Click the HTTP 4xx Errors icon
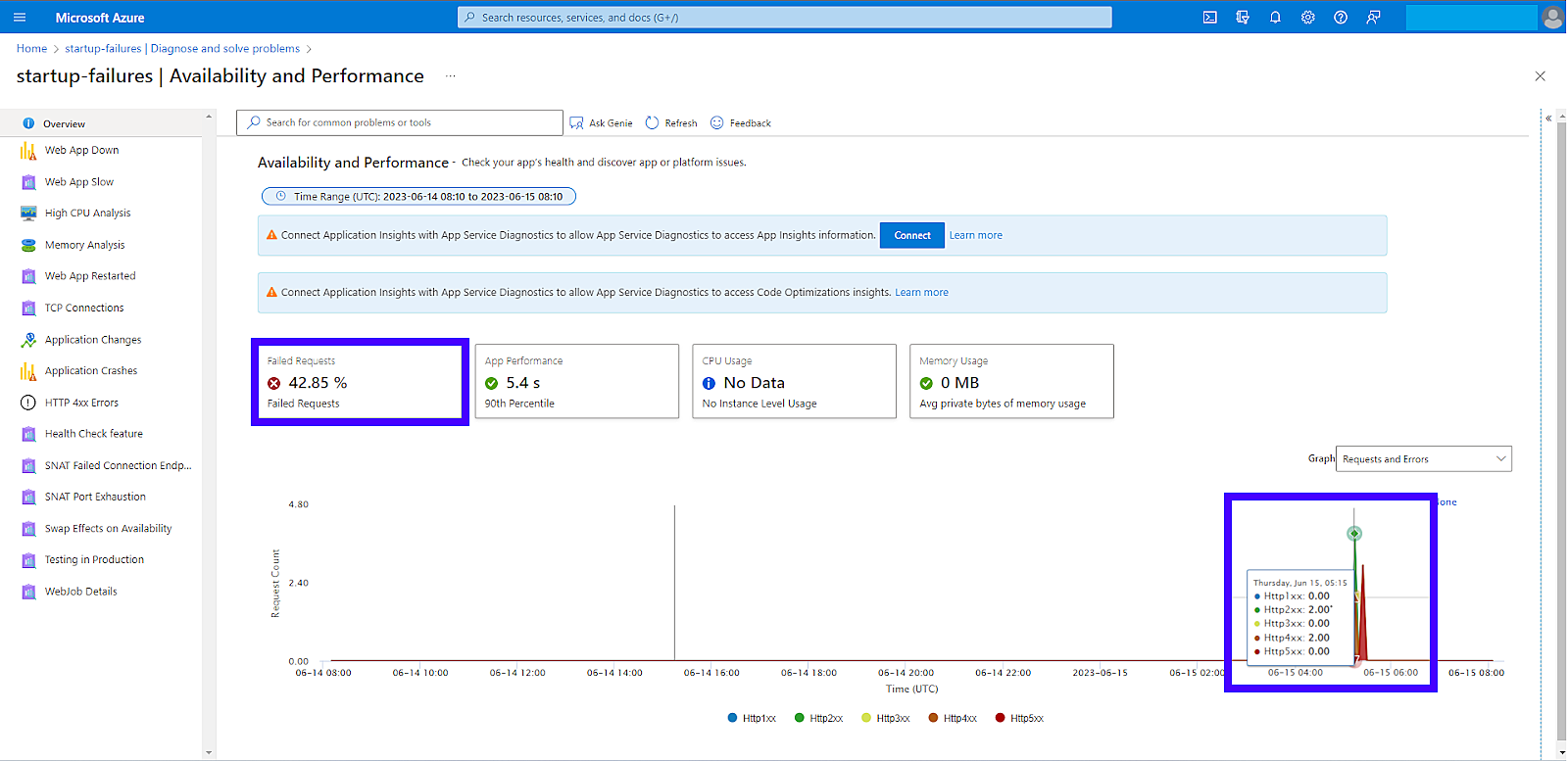This screenshot has height=761, width=1568. pos(28,403)
